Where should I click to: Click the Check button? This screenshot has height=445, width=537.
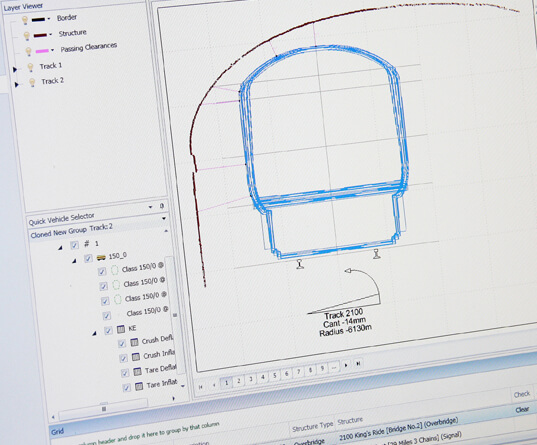click(522, 394)
